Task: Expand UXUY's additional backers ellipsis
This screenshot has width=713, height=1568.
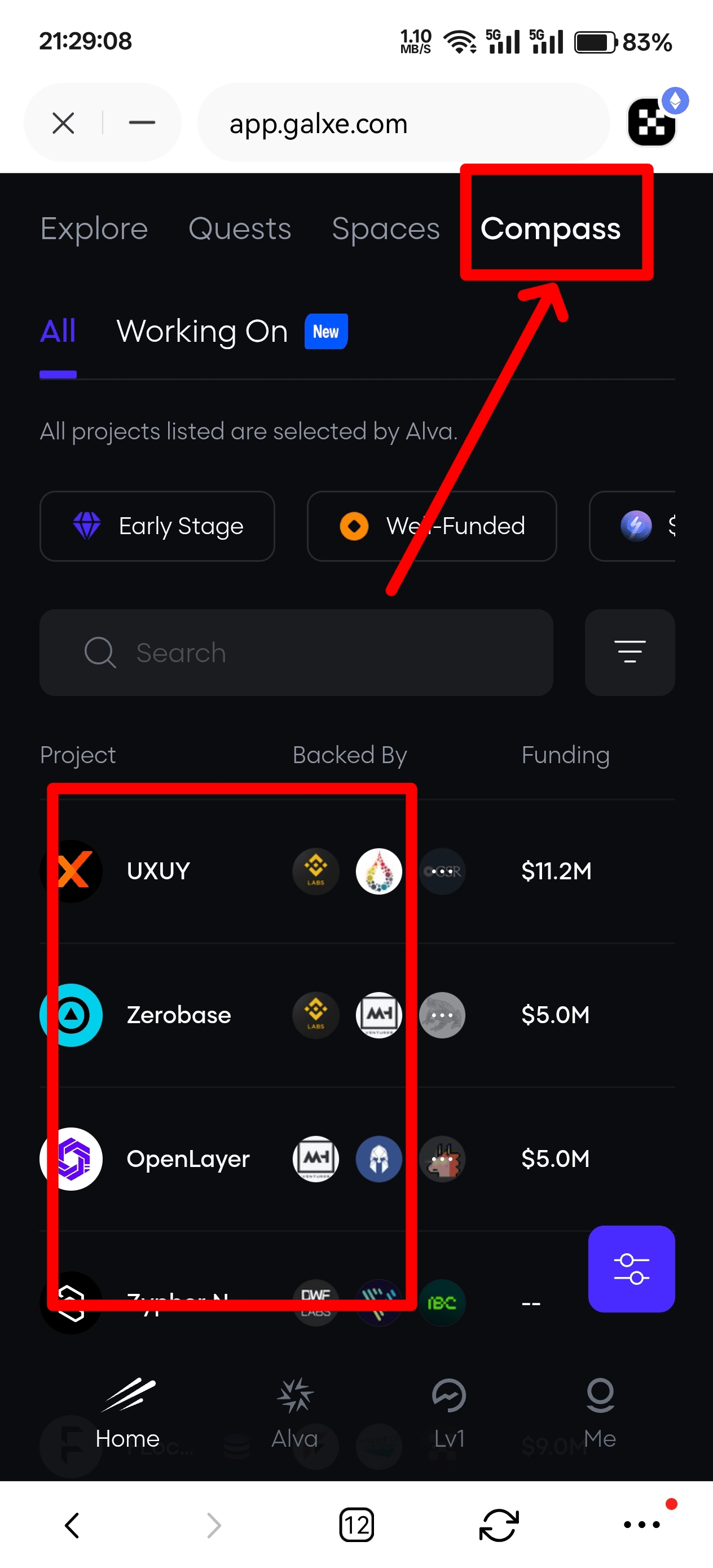Action: pos(443,871)
